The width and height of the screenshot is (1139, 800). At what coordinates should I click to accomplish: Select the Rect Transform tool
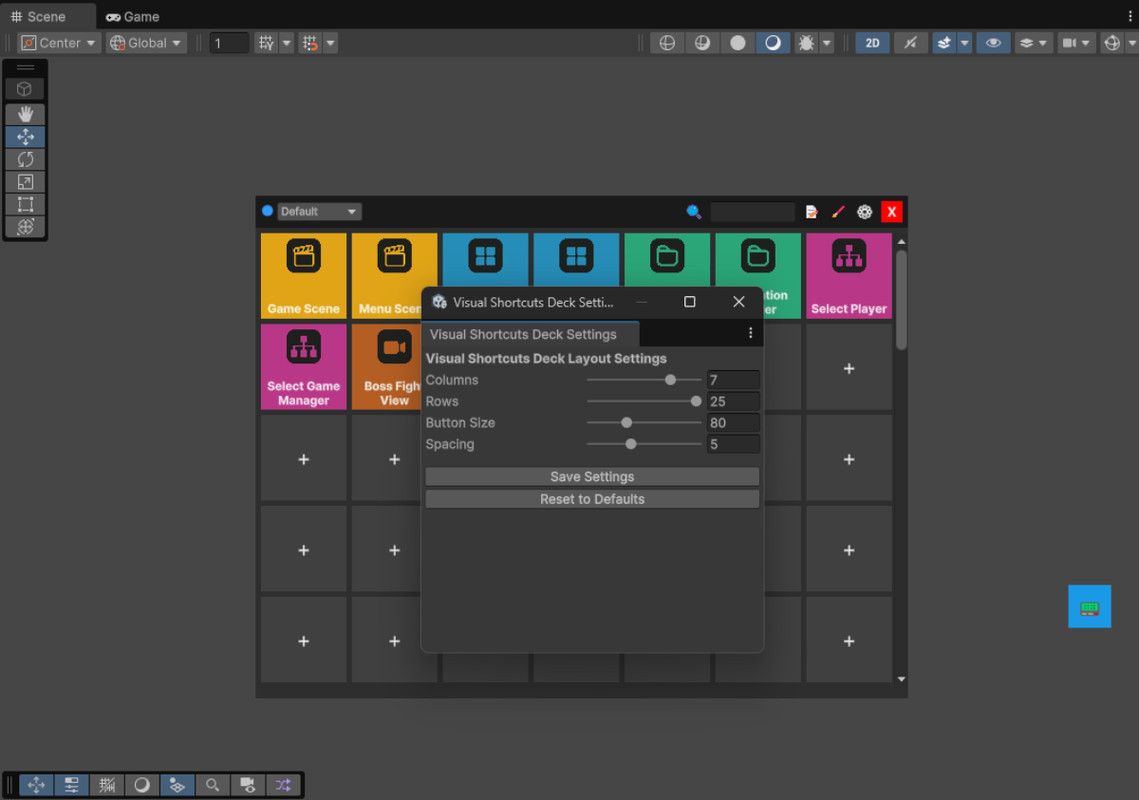pos(25,204)
